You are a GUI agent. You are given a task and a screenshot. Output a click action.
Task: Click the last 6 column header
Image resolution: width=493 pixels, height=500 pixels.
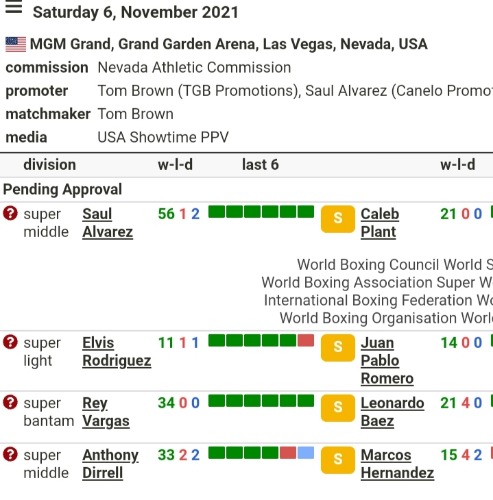click(x=260, y=165)
